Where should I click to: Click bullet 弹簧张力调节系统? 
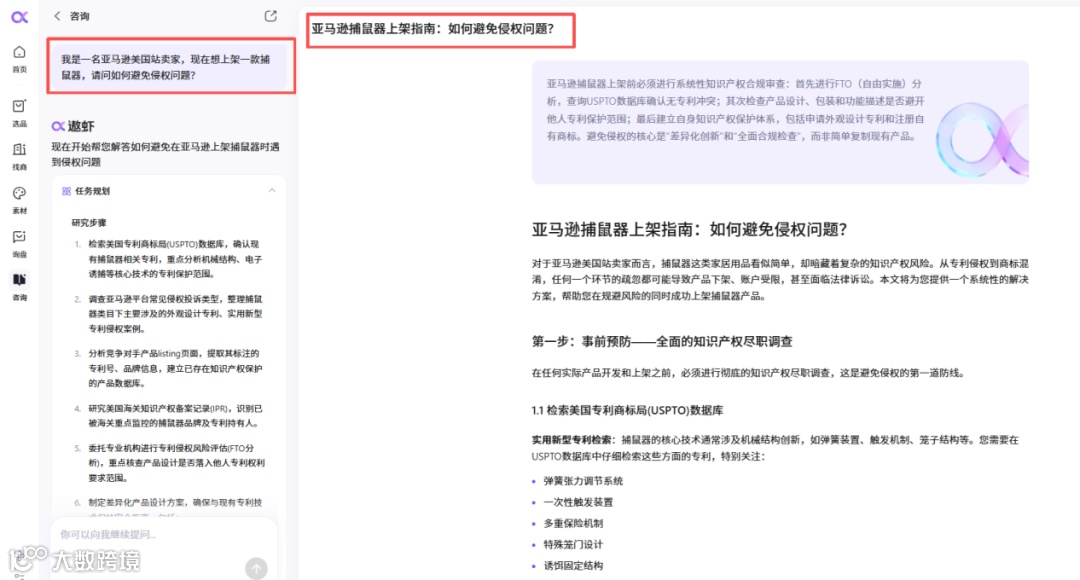tap(583, 481)
